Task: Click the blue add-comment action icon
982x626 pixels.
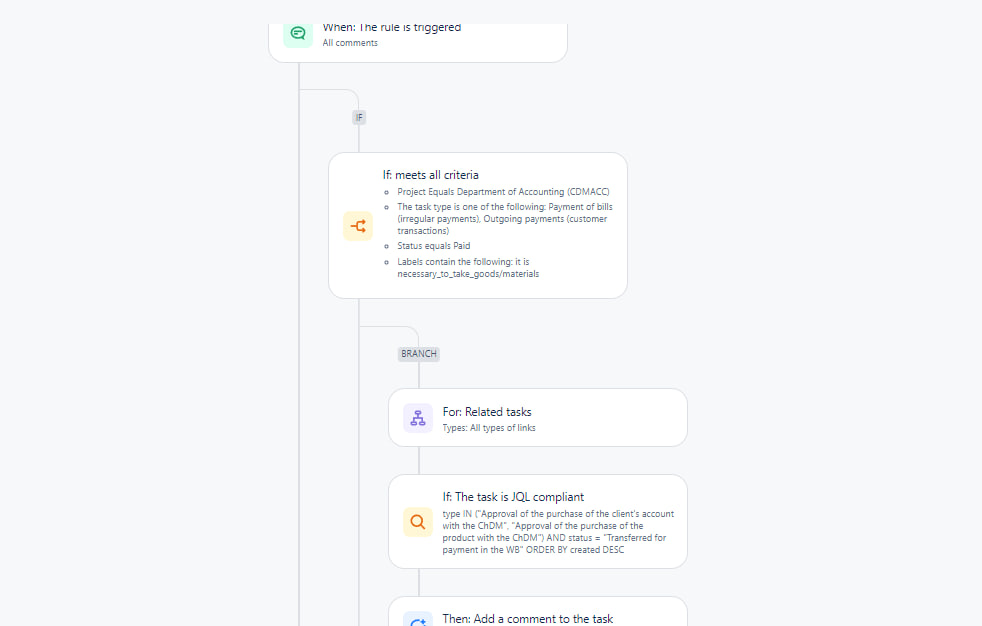Action: tap(417, 620)
